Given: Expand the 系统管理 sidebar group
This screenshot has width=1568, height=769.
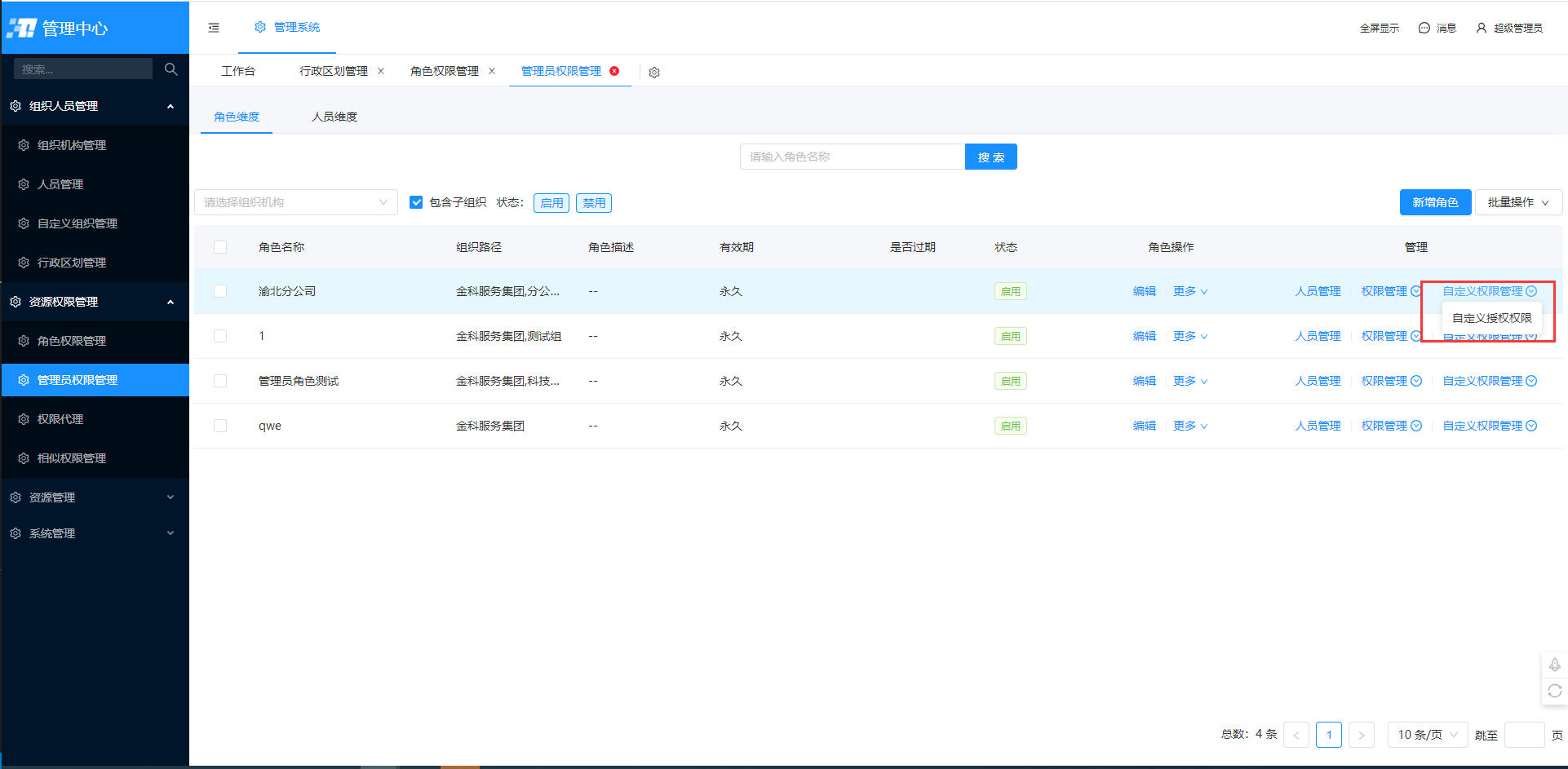Looking at the screenshot, I should 95,533.
